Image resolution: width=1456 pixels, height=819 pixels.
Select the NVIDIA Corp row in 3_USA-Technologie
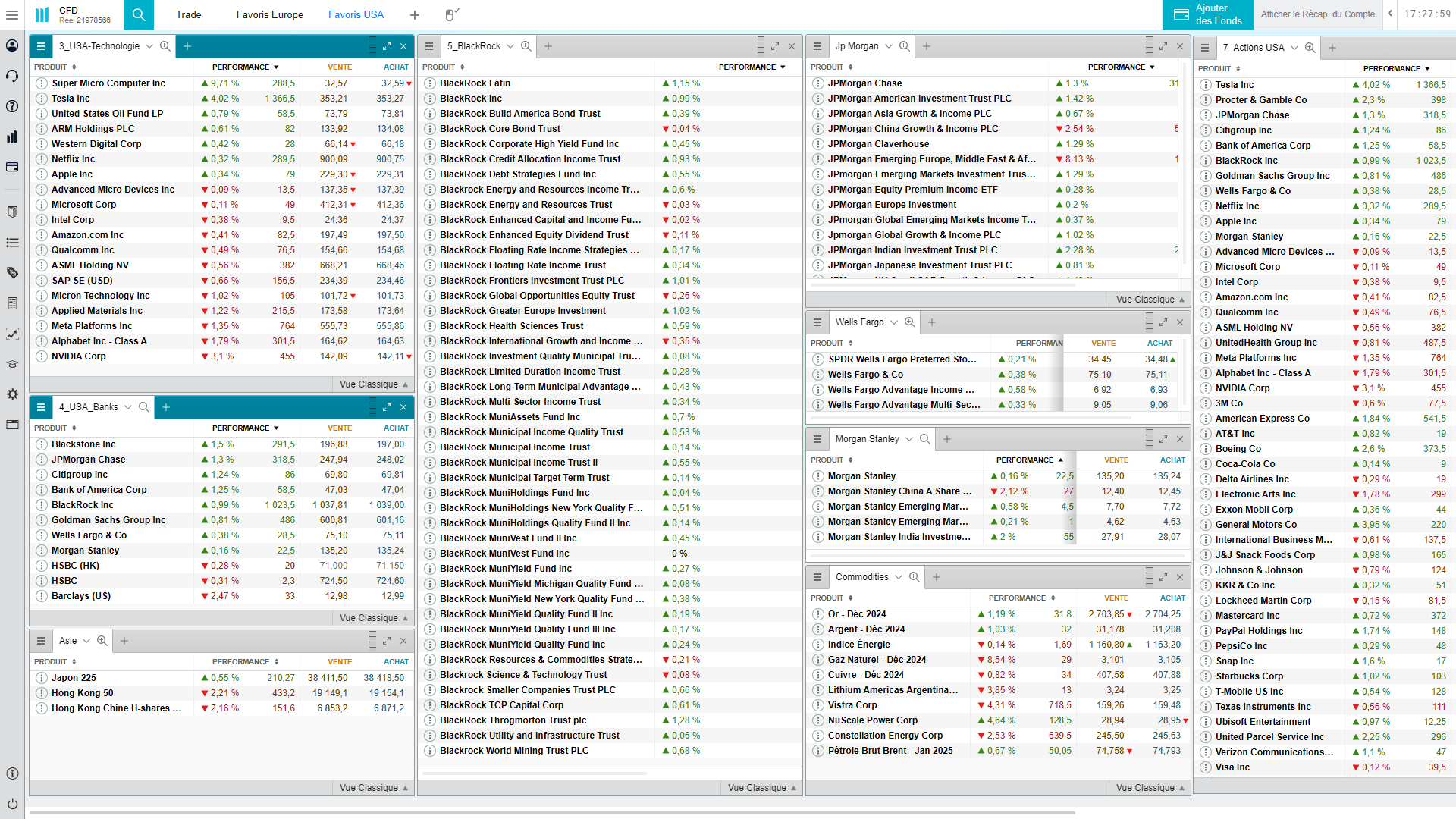click(79, 356)
